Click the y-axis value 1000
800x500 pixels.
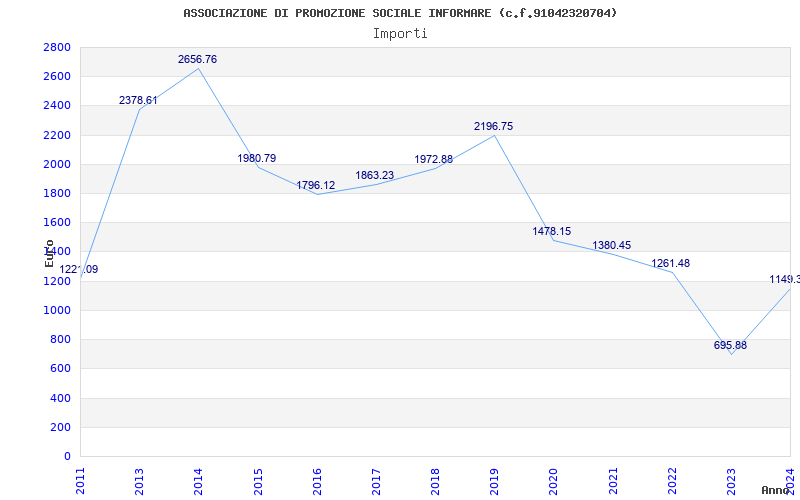(x=57, y=310)
